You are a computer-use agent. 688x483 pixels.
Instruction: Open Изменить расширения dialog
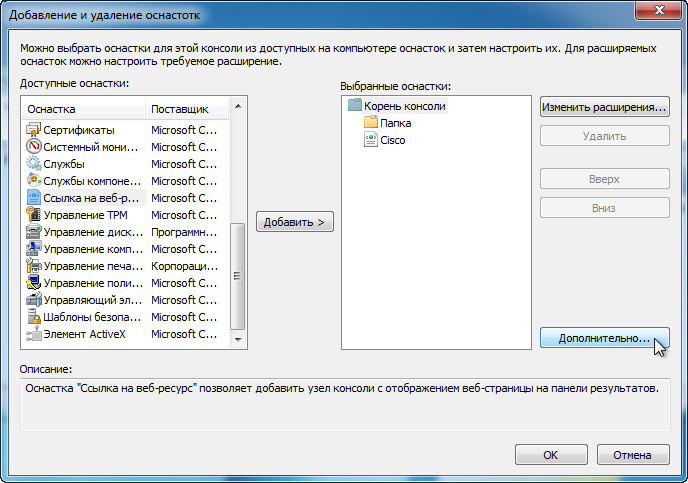(x=605, y=107)
